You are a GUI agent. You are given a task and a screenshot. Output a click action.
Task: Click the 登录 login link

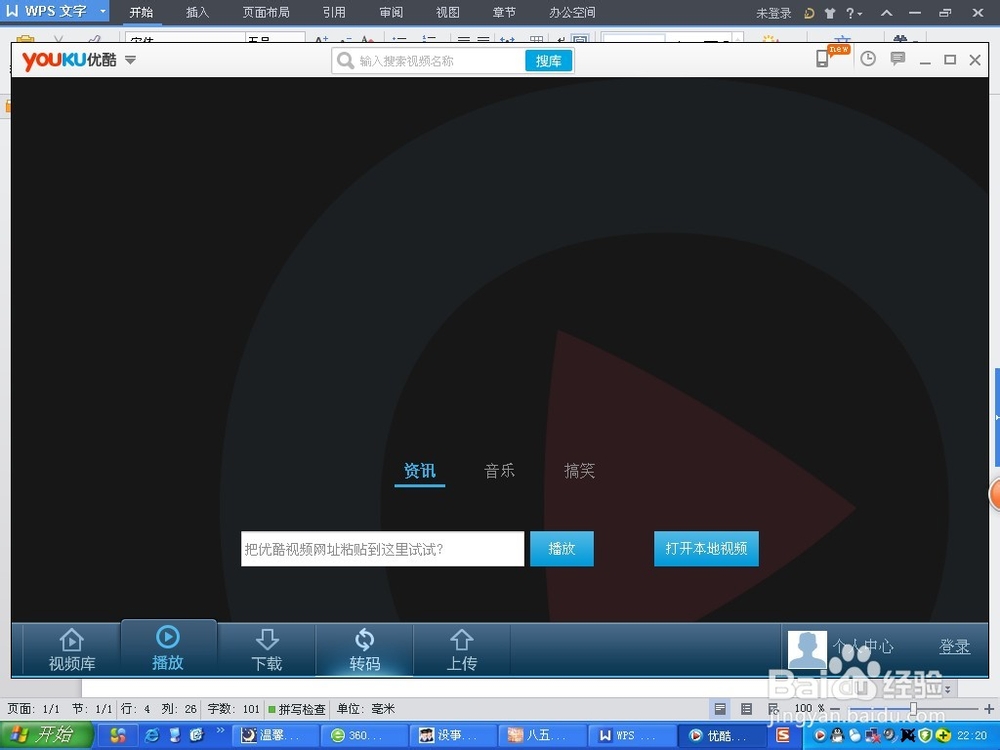[954, 646]
